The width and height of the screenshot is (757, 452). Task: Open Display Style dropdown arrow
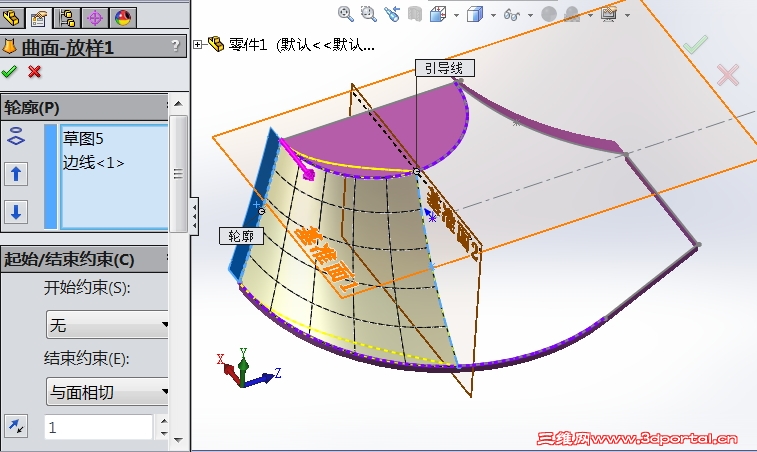[493, 15]
